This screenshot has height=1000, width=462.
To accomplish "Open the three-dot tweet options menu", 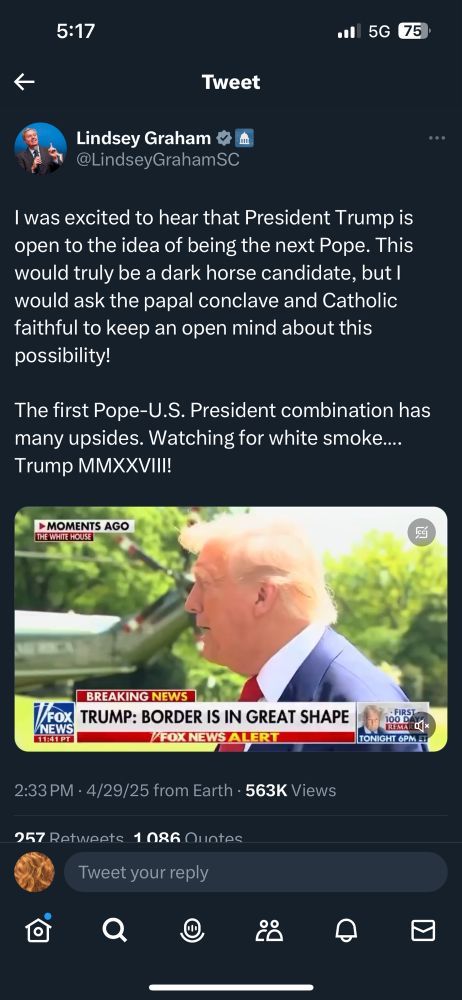I will coord(437,138).
